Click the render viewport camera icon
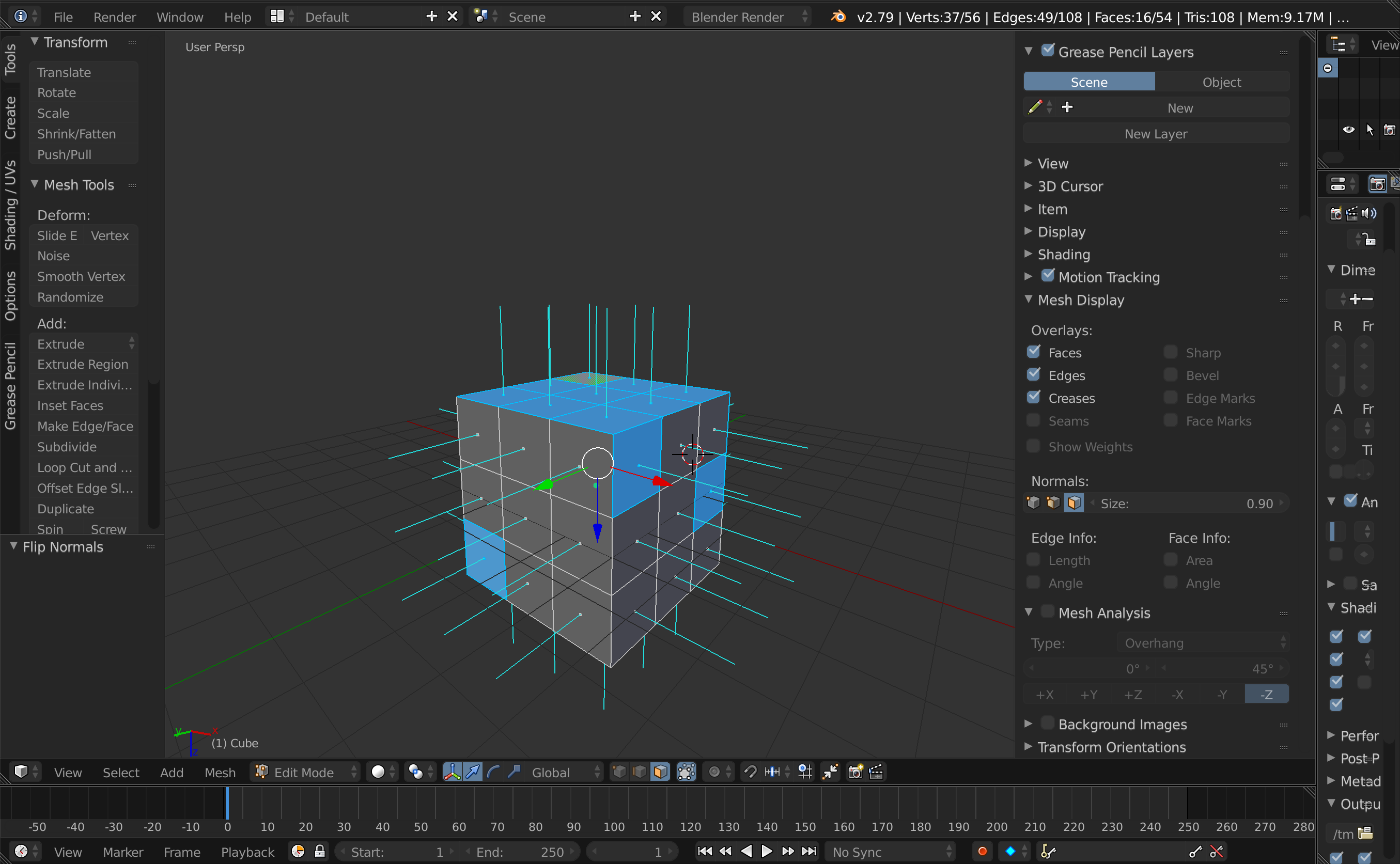The height and width of the screenshot is (864, 1400). (x=854, y=772)
